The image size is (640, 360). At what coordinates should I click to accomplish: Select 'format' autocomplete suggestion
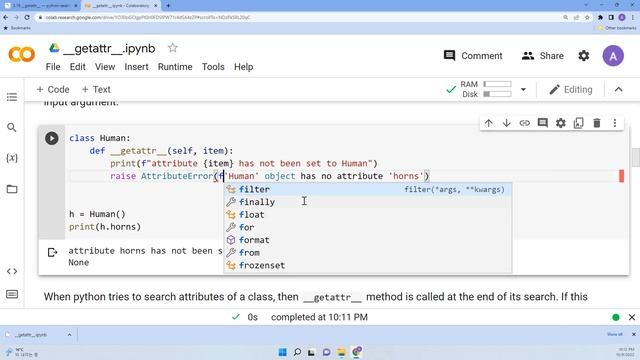point(368,240)
